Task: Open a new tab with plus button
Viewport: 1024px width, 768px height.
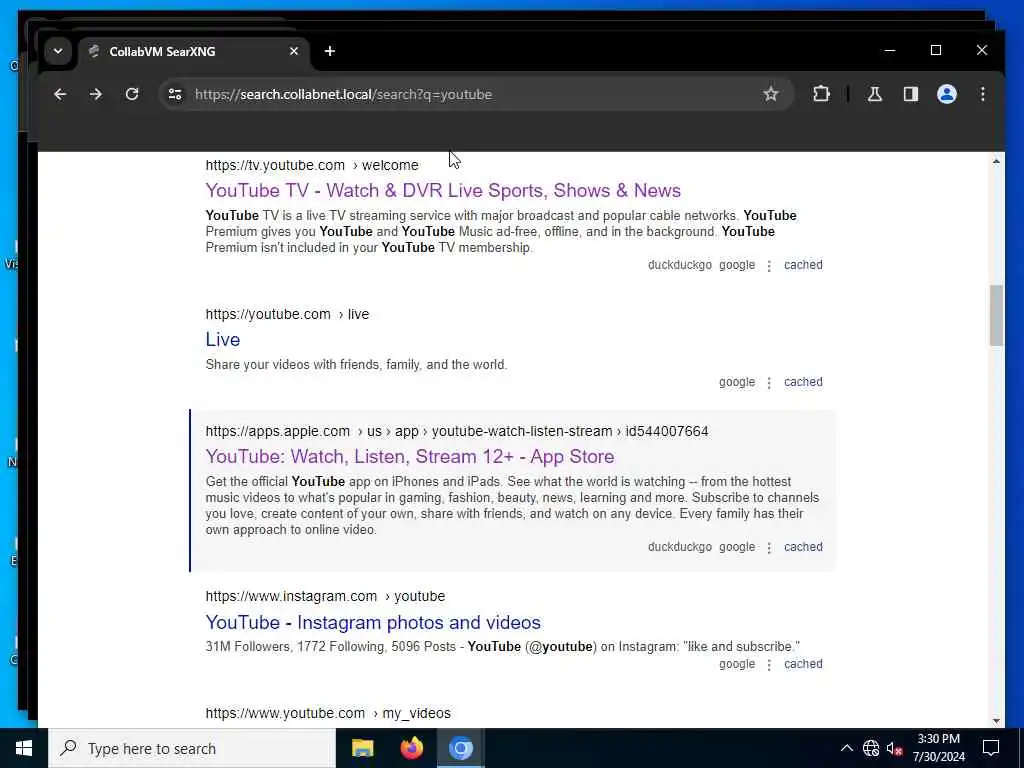Action: click(330, 51)
